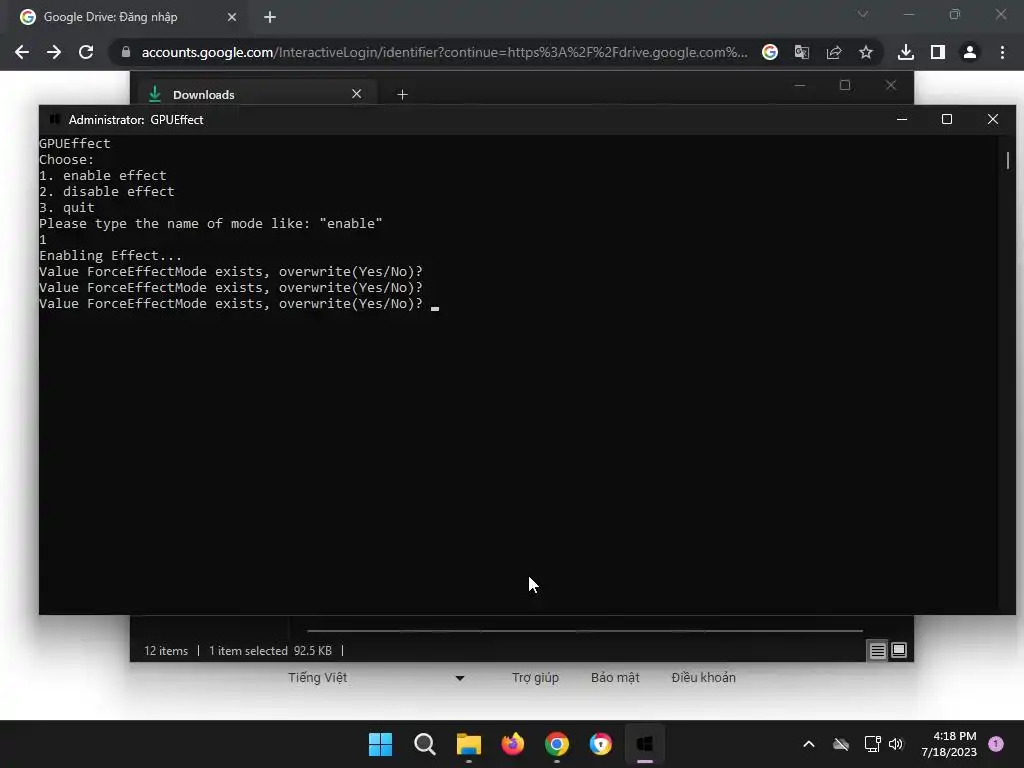Bookmark this page with the star
Screen dimensions: 1024x768
point(866,52)
